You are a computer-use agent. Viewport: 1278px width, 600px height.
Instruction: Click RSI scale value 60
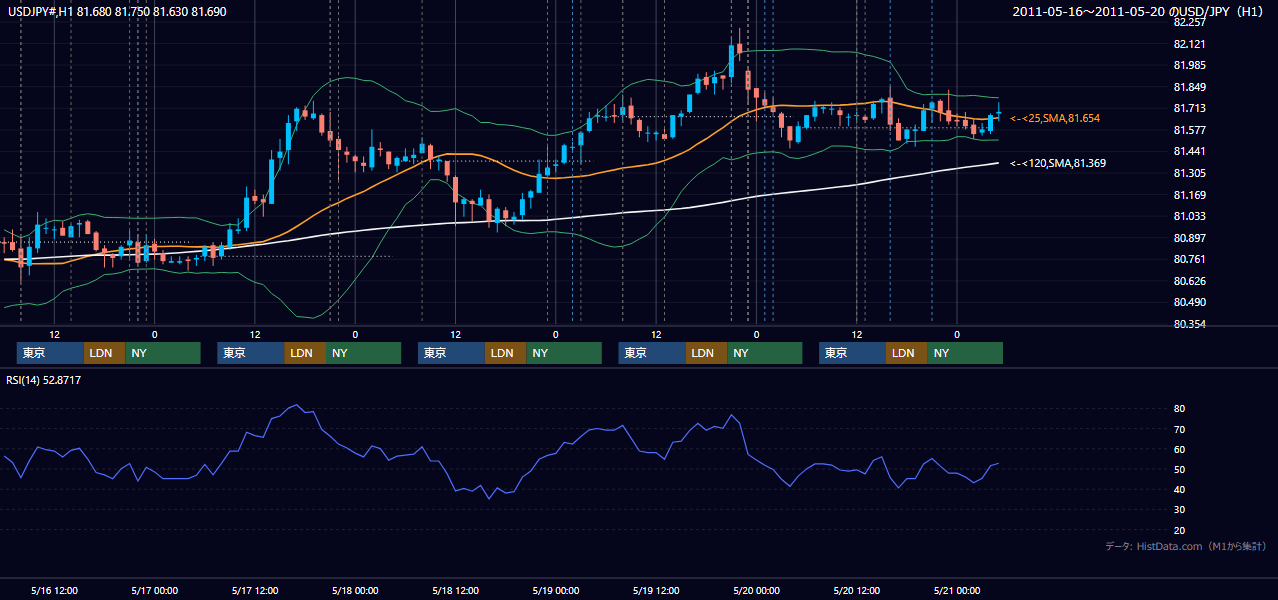click(1180, 449)
